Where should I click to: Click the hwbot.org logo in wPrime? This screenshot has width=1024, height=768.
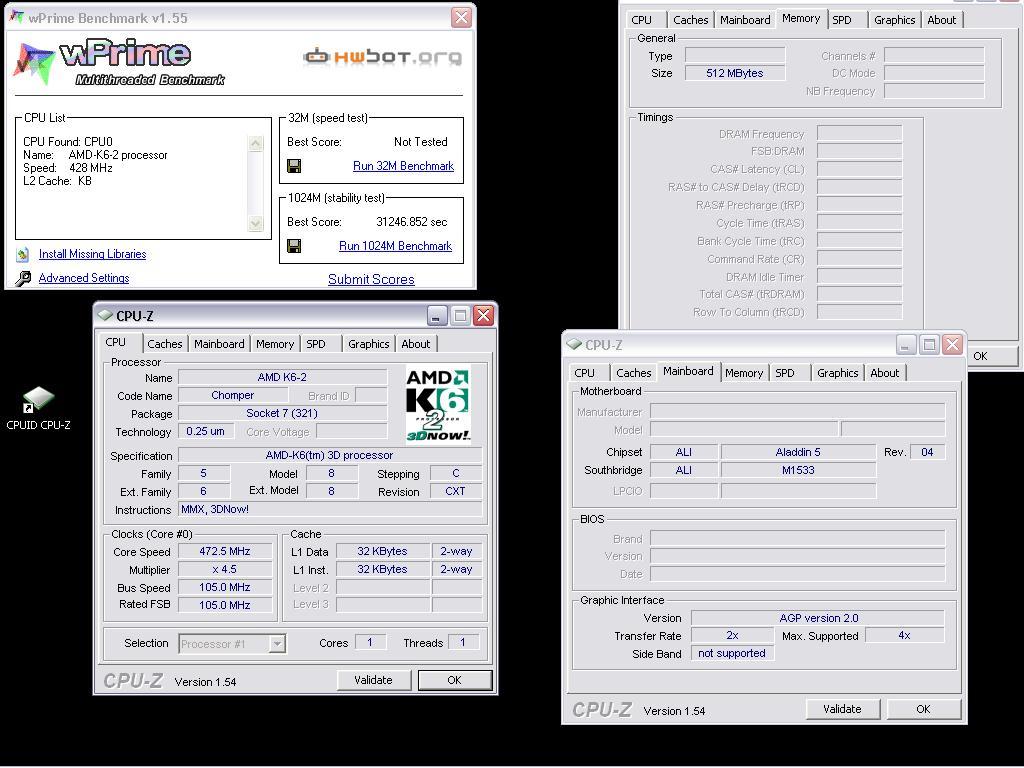[x=383, y=57]
